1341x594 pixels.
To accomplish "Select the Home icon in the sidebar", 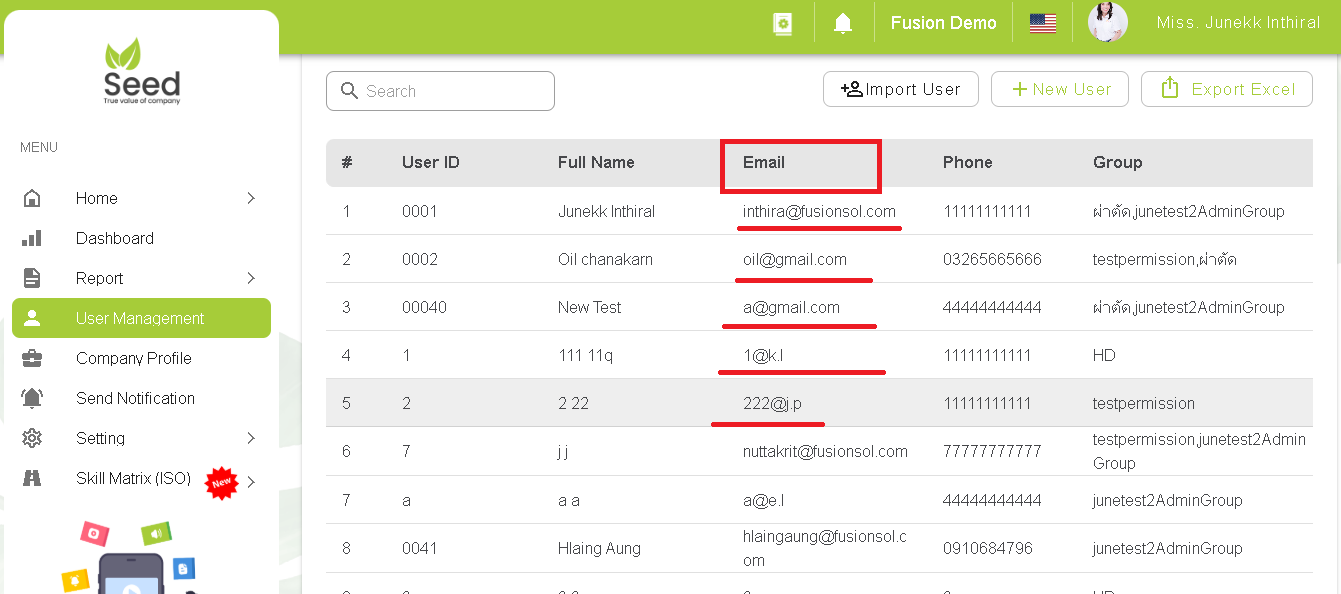I will pyautogui.click(x=32, y=198).
